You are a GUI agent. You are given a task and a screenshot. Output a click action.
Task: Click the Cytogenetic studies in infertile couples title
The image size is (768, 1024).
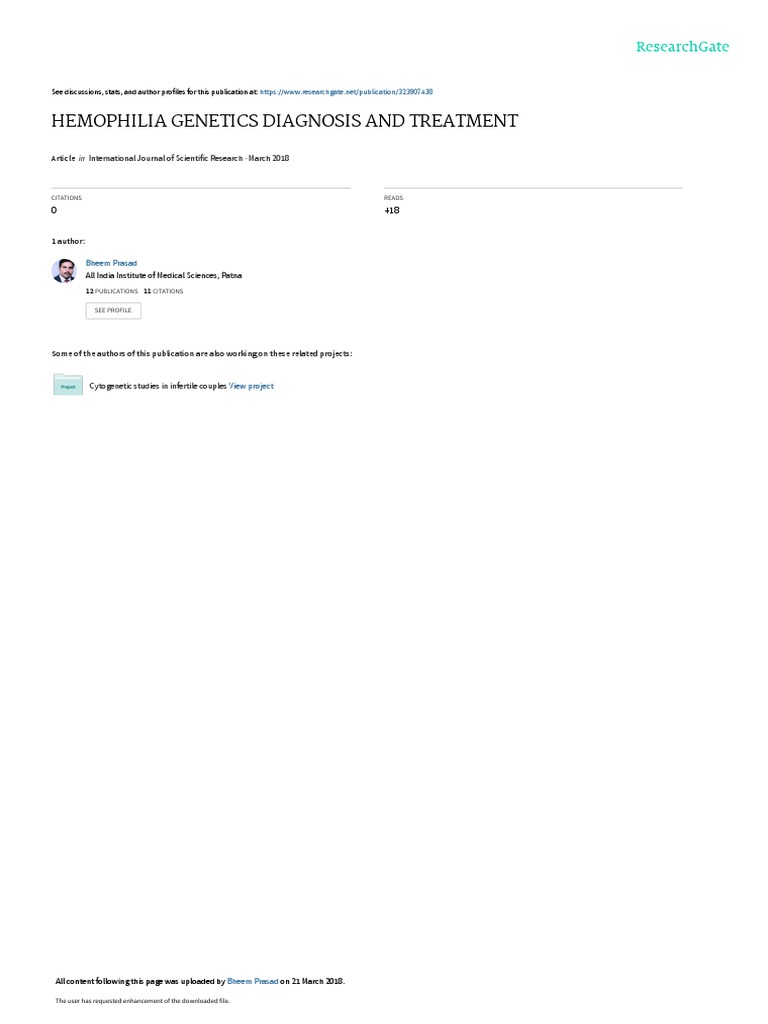(157, 386)
